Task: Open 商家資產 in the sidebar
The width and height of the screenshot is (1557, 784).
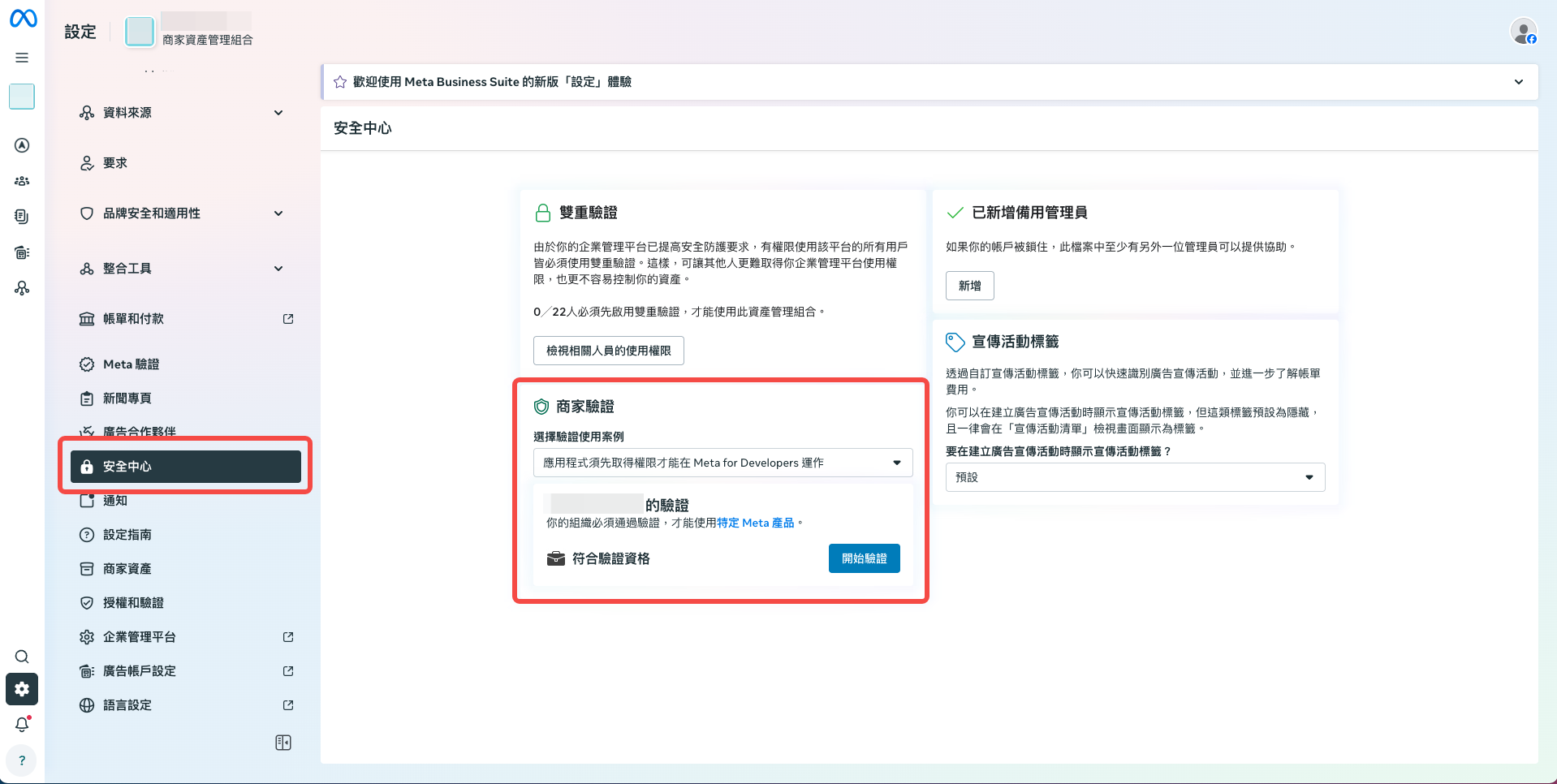Action: [185, 569]
